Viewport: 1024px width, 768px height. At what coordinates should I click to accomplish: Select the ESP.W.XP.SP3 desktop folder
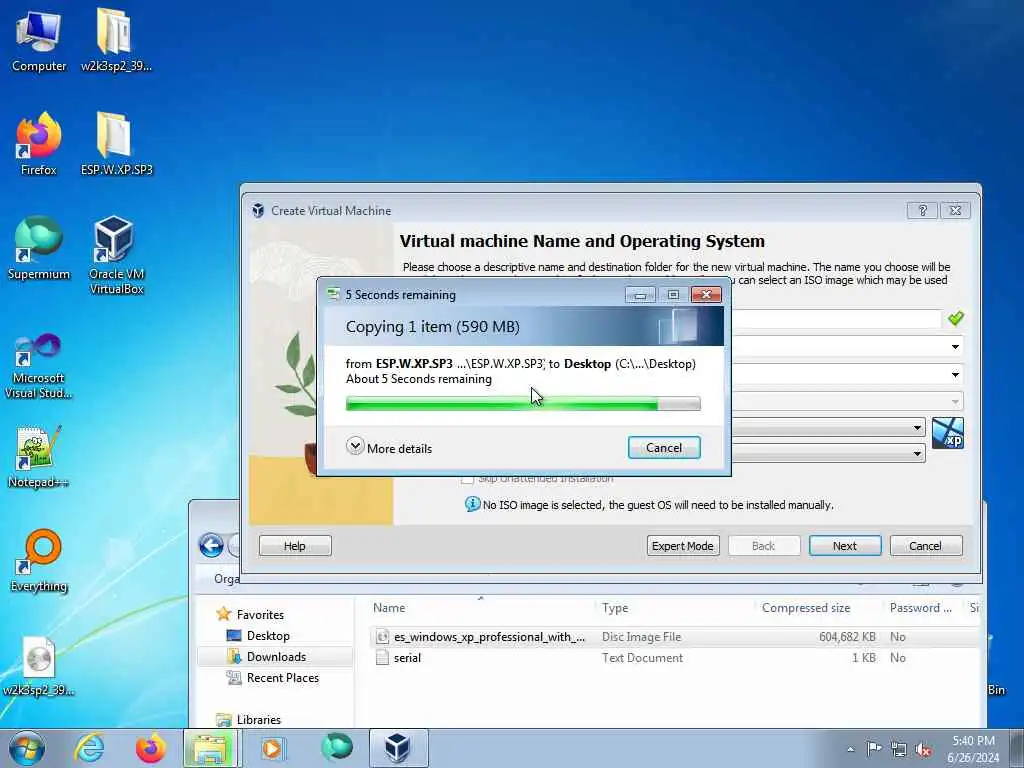[x=116, y=144]
